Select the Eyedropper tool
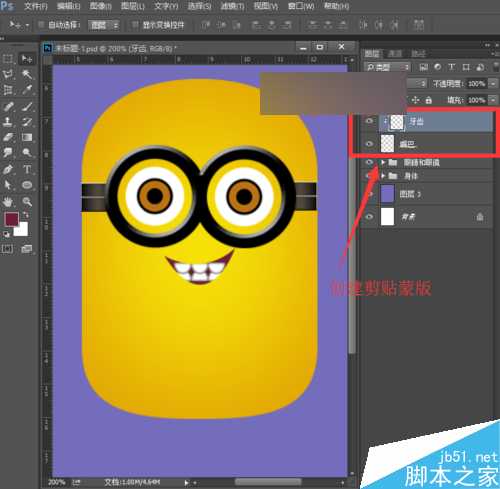The image size is (500, 489). 27,90
